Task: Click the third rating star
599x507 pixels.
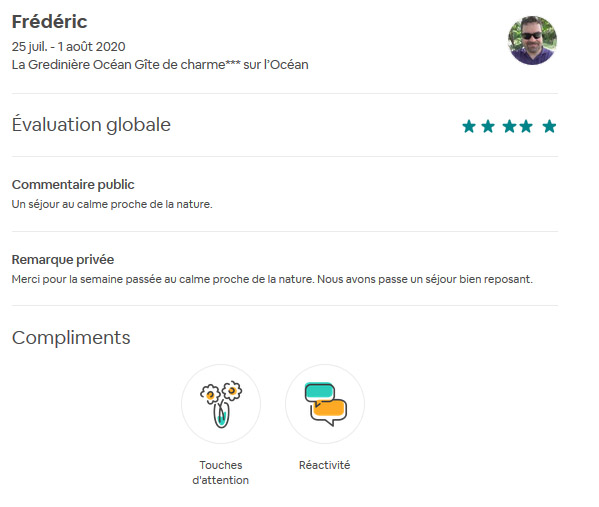Action: point(510,126)
